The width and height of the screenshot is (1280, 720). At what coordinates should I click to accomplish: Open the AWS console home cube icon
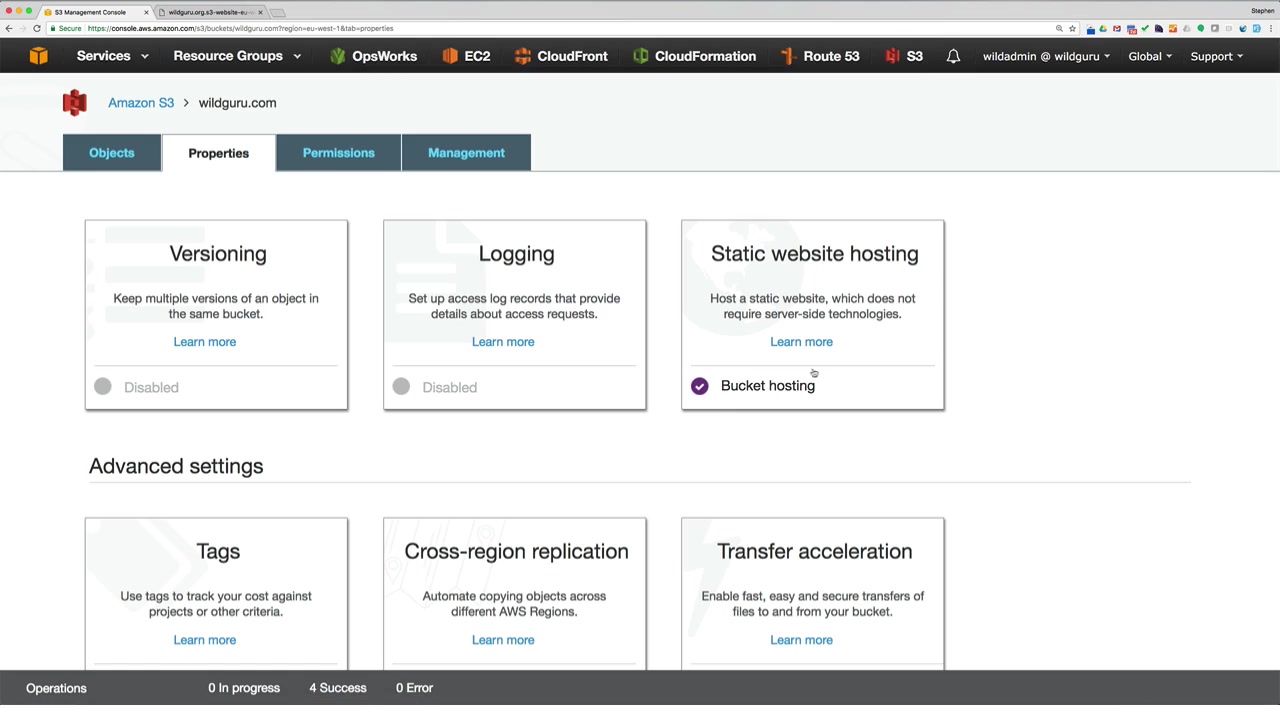(38, 57)
